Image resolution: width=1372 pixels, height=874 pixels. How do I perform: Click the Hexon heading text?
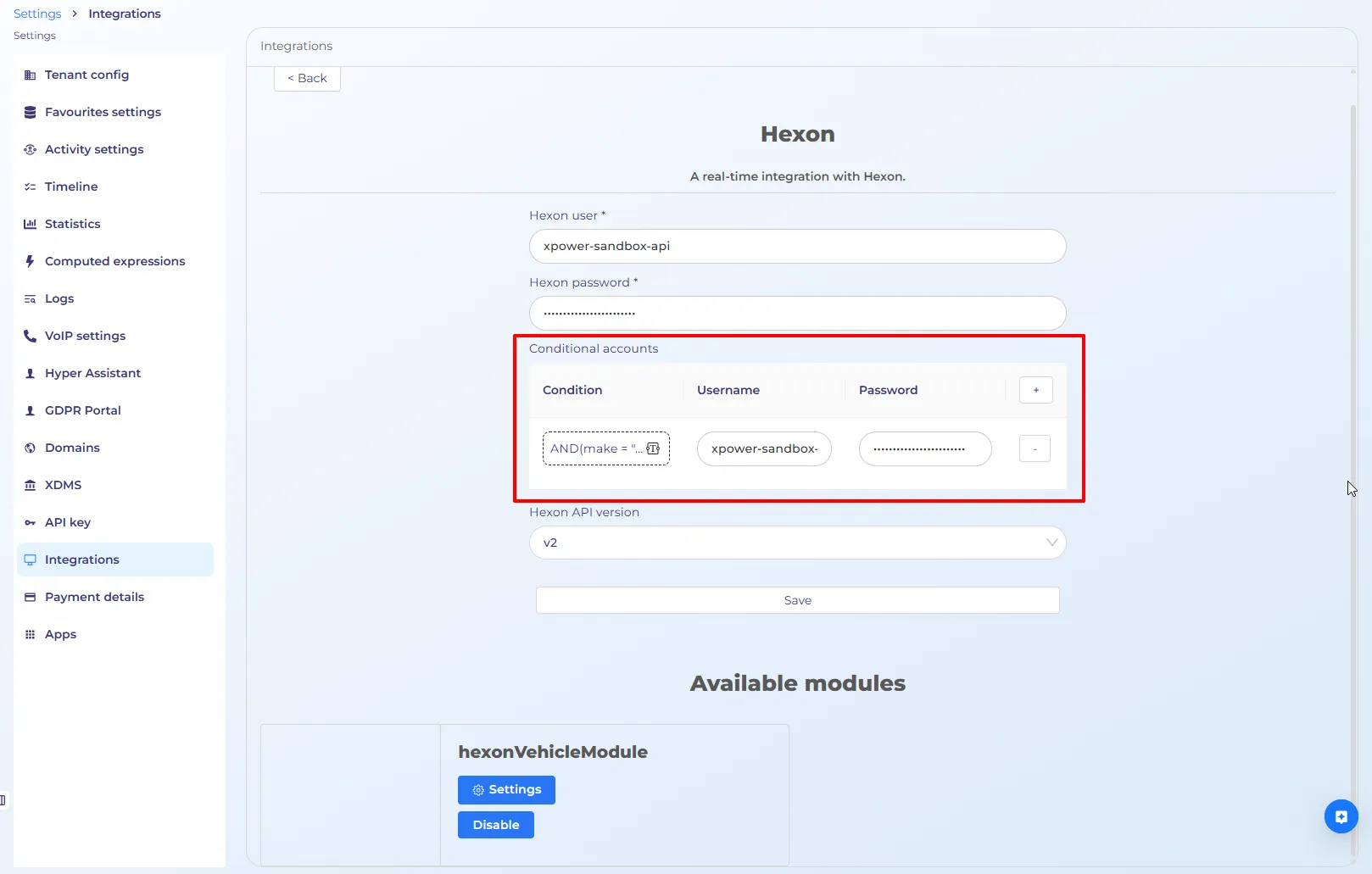coord(797,134)
